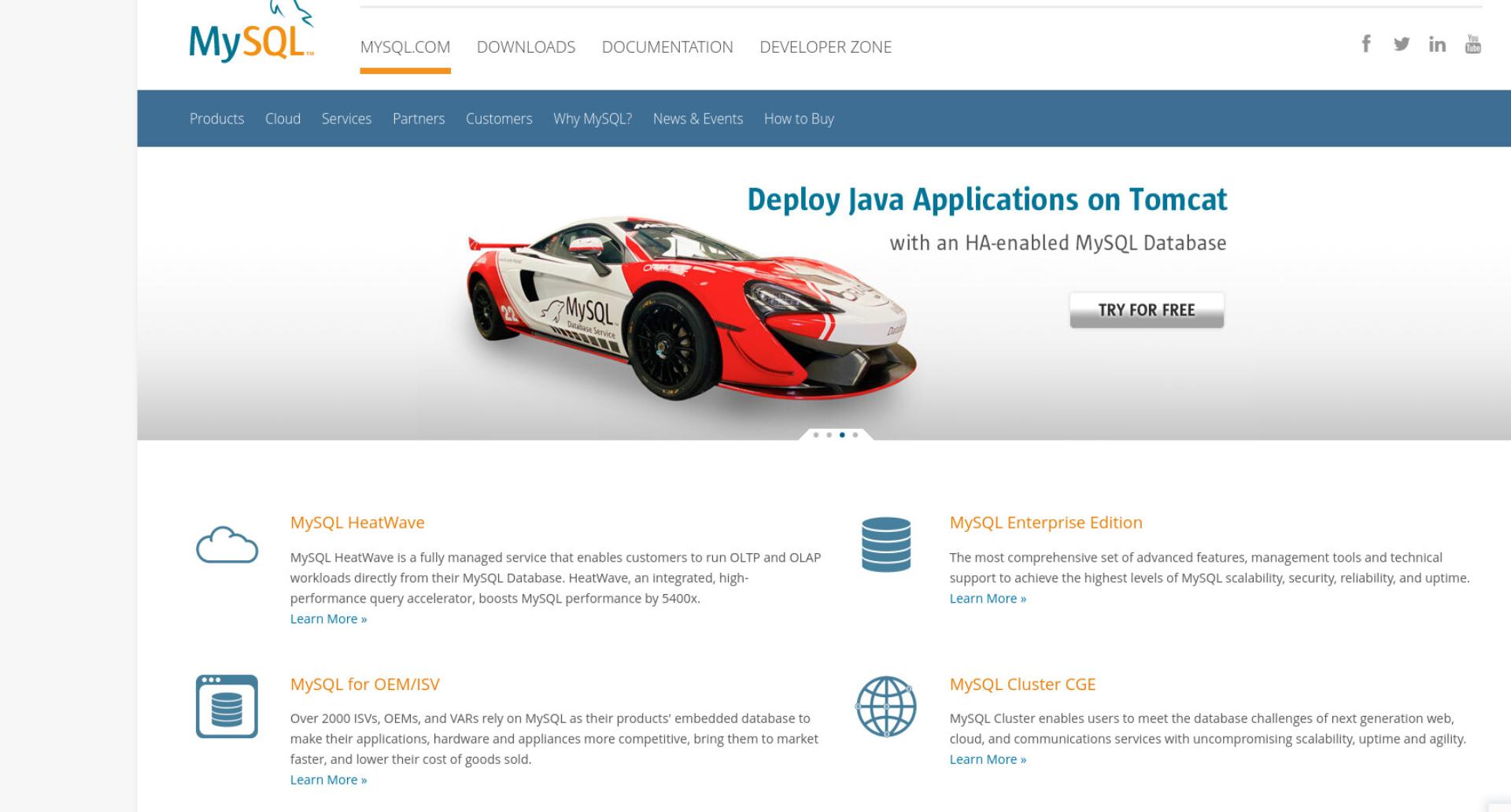
Task: Select the second carousel slide dot
Action: coord(829,434)
